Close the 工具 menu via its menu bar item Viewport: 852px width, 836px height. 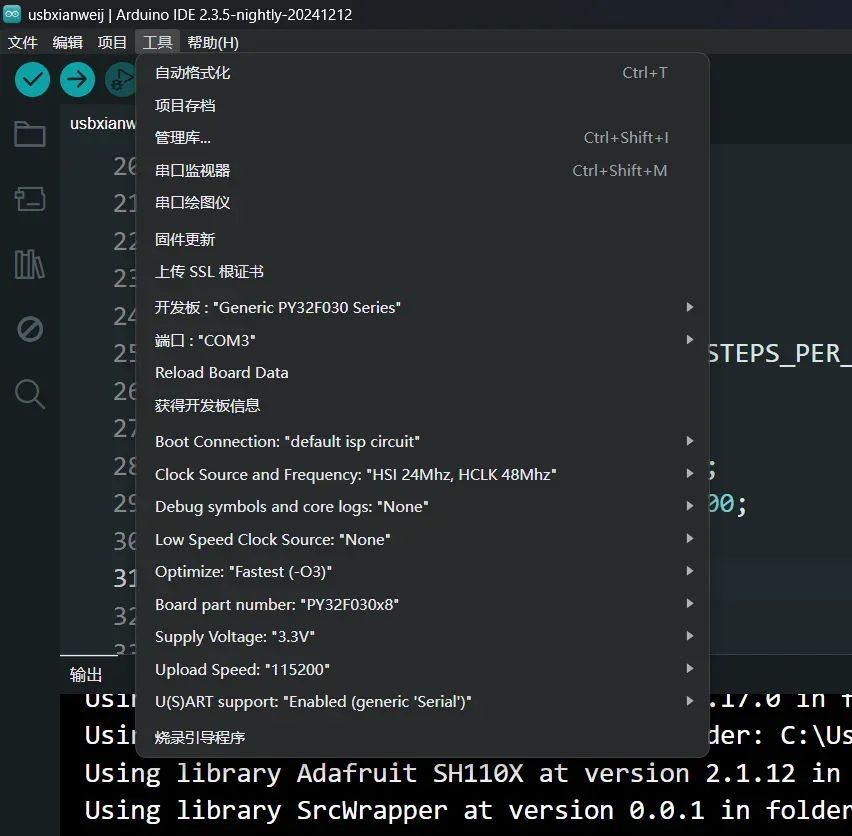coord(158,42)
